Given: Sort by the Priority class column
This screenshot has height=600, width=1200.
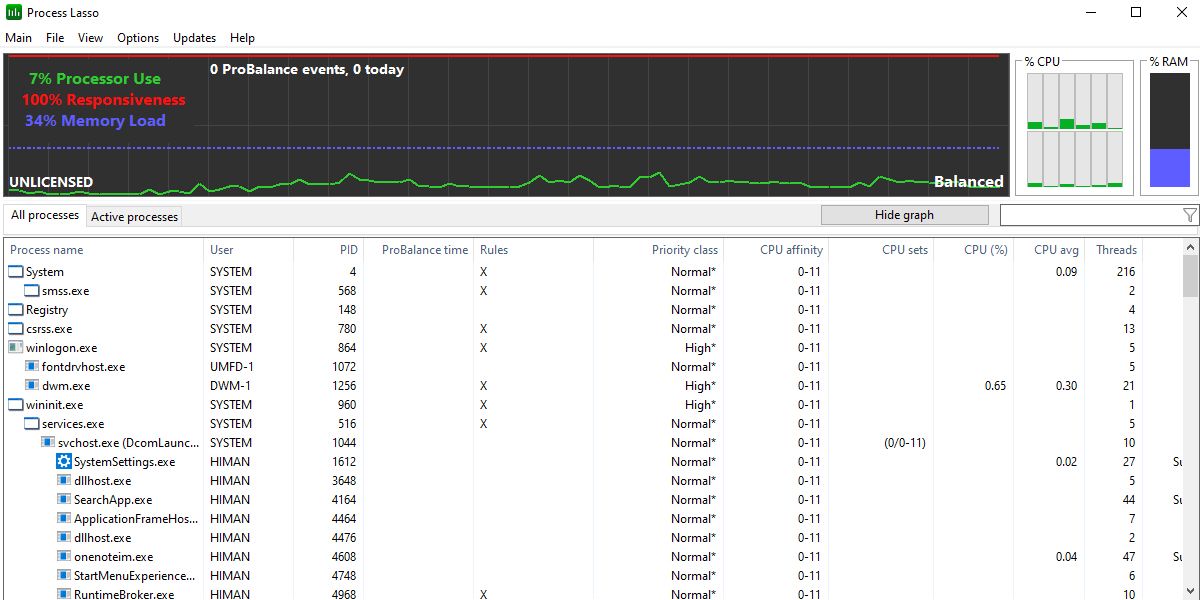Looking at the screenshot, I should [659, 250].
